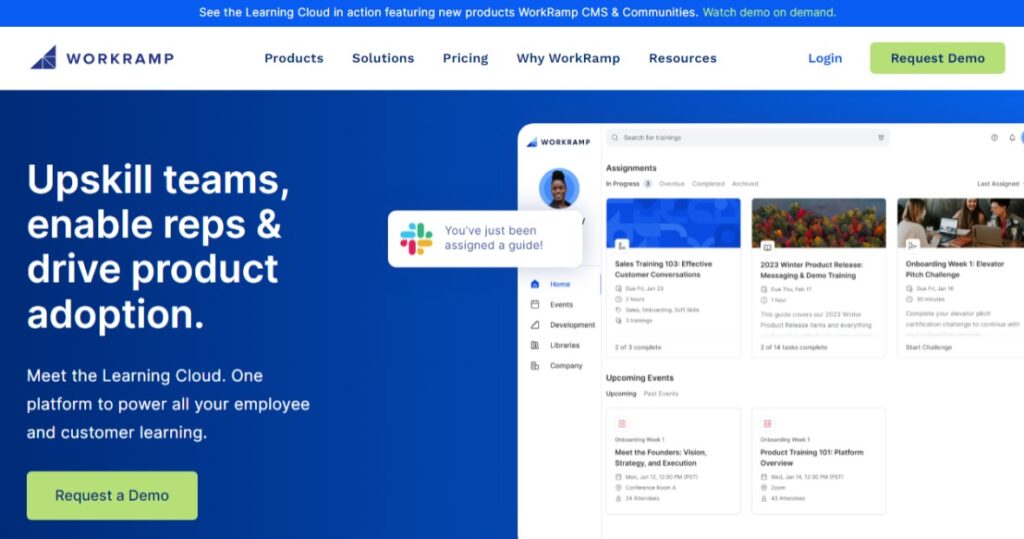Click the title 2023 Winter Product Release: Messaging & Demo Training
The width and height of the screenshot is (1024, 539).
pyautogui.click(x=812, y=270)
